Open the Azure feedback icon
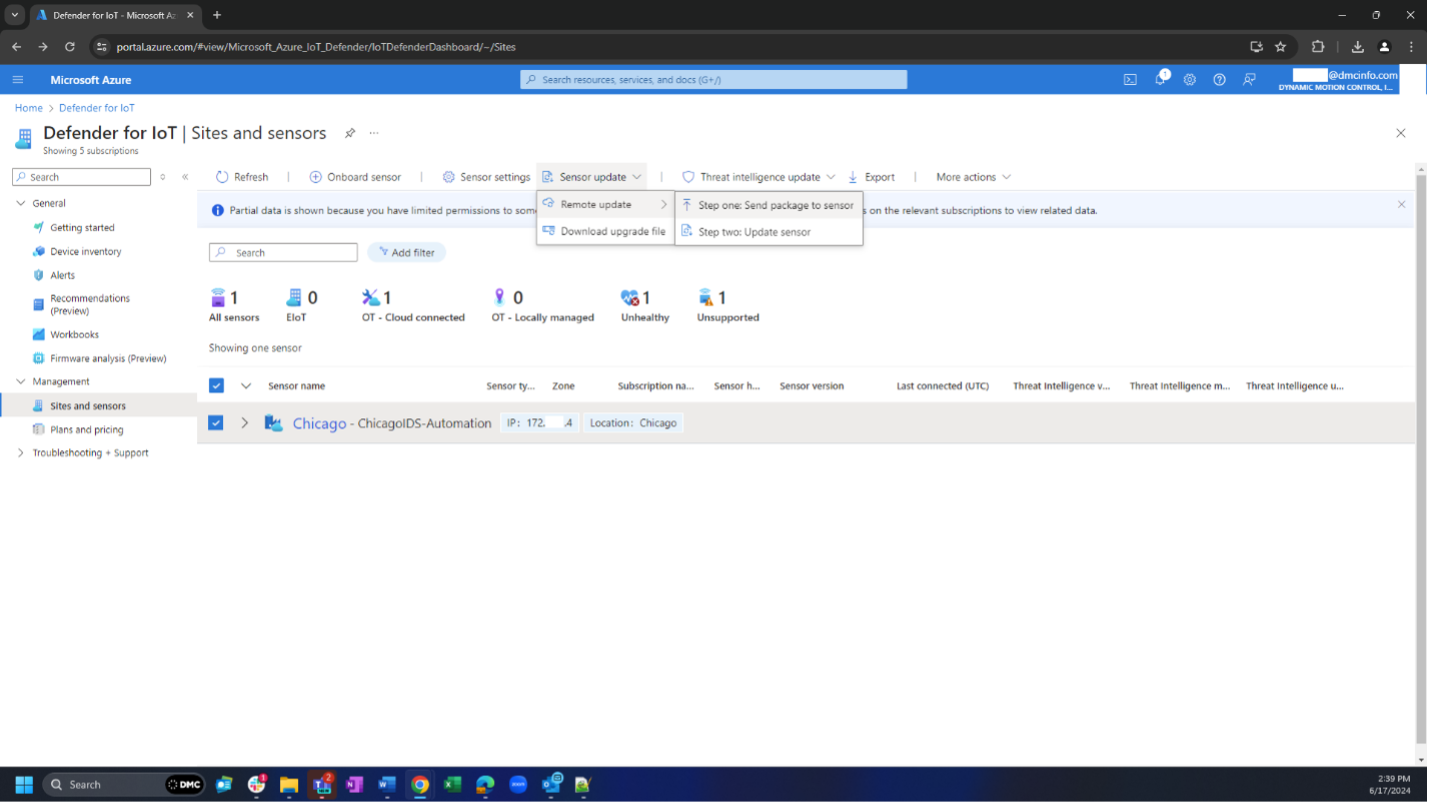The height and width of the screenshot is (806, 1430). pos(1249,80)
